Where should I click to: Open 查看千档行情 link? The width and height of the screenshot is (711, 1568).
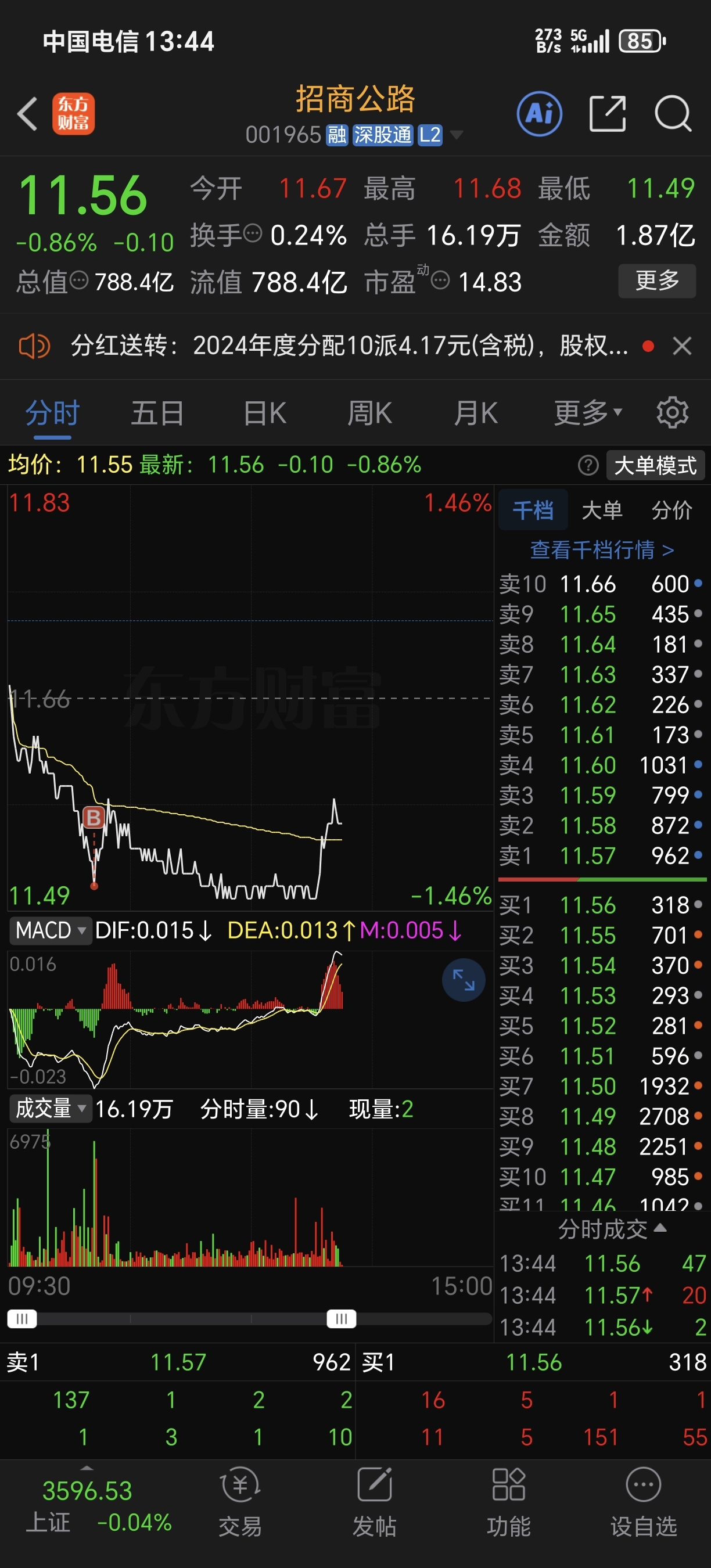(602, 551)
